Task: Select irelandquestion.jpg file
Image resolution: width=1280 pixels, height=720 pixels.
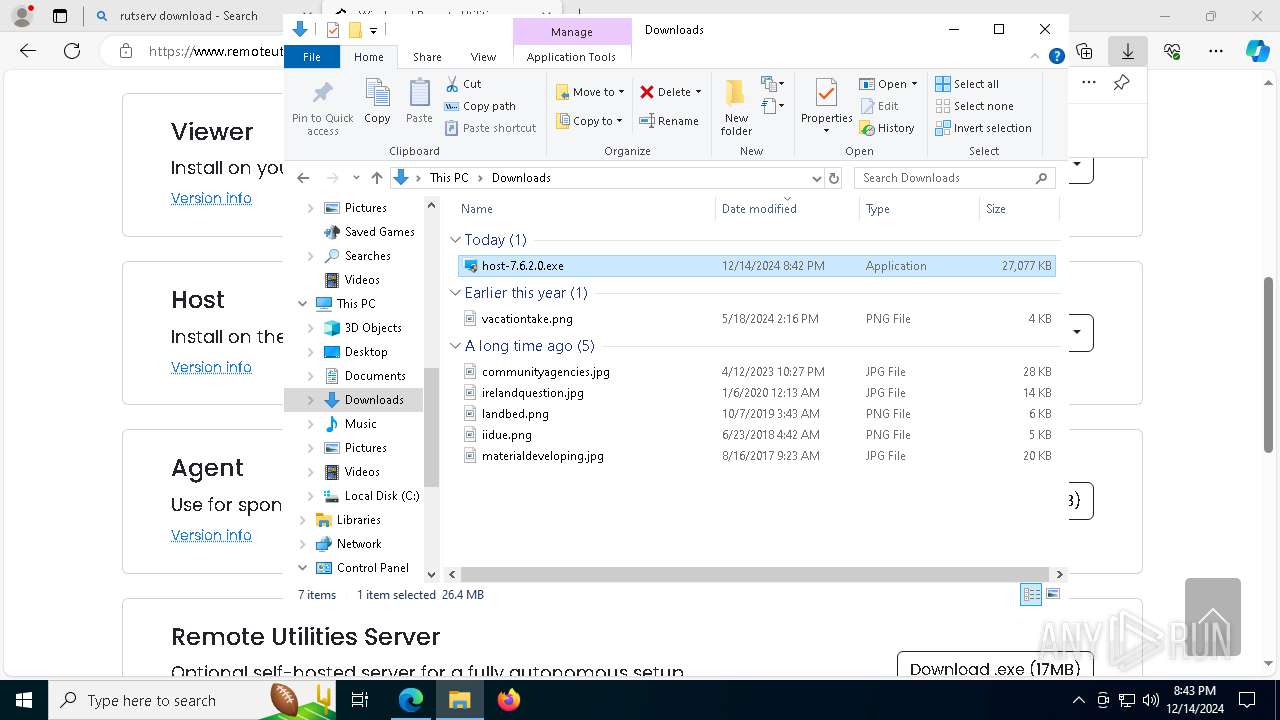Action: click(756, 393)
